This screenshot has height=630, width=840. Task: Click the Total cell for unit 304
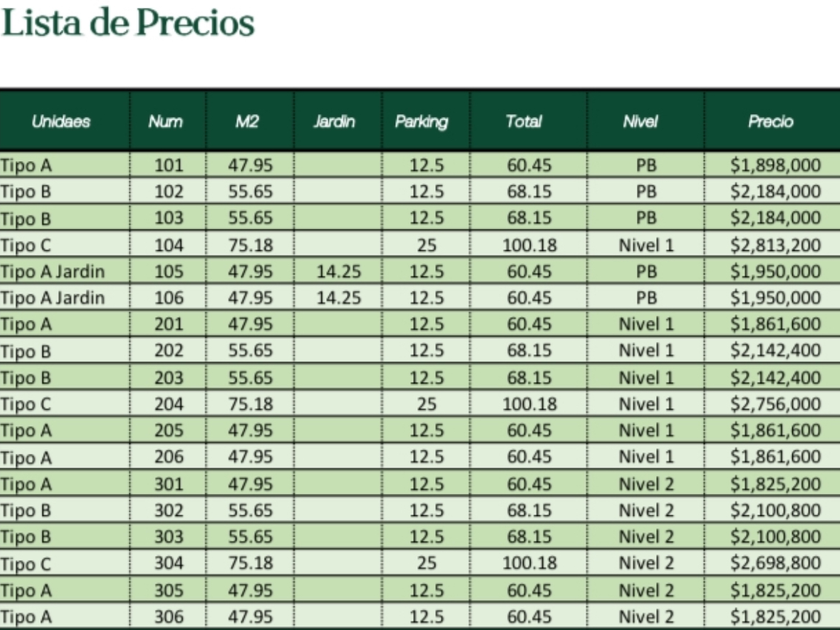click(x=529, y=563)
